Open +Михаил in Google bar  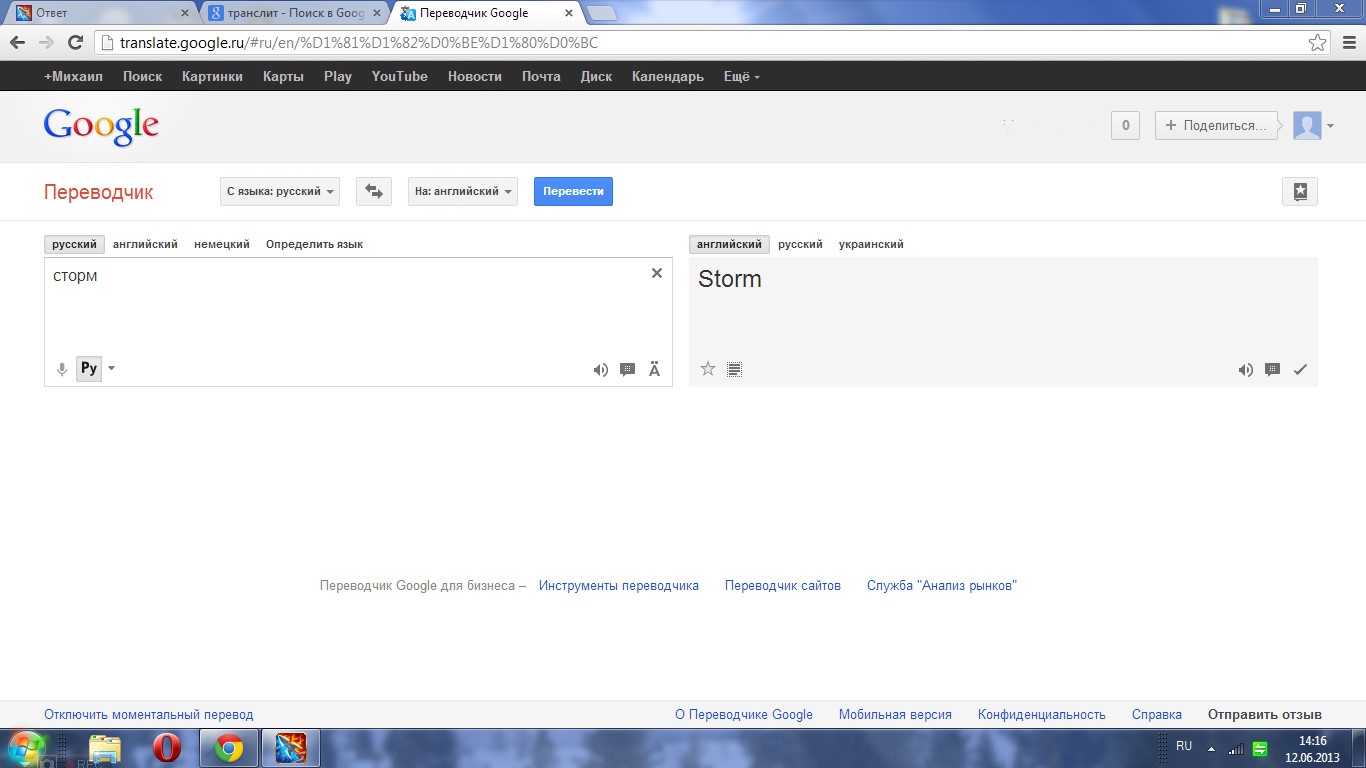tap(73, 77)
